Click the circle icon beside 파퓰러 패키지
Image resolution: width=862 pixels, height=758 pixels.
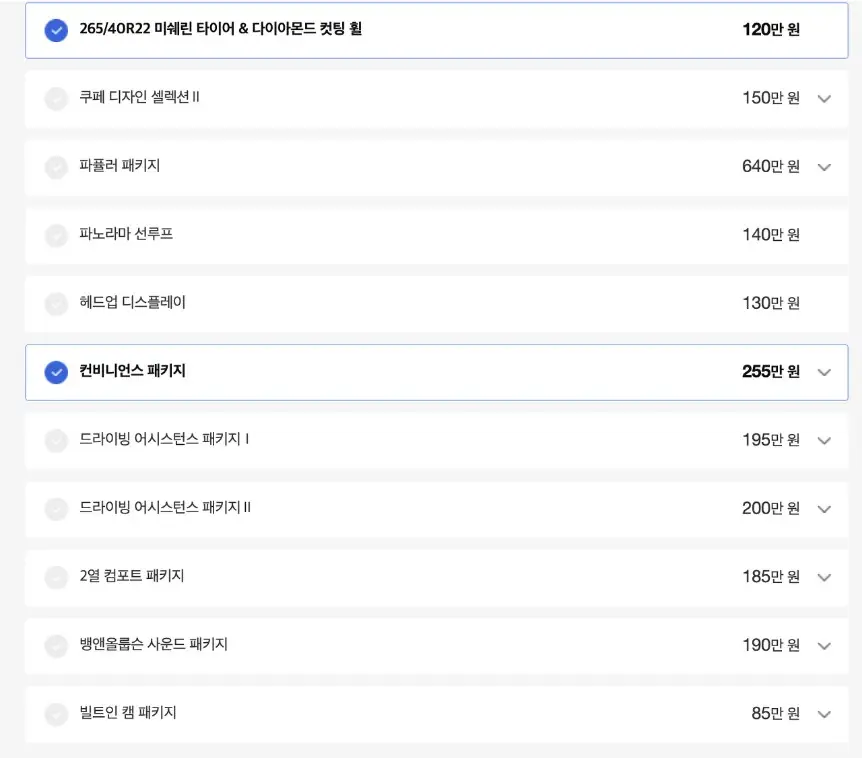(x=56, y=167)
